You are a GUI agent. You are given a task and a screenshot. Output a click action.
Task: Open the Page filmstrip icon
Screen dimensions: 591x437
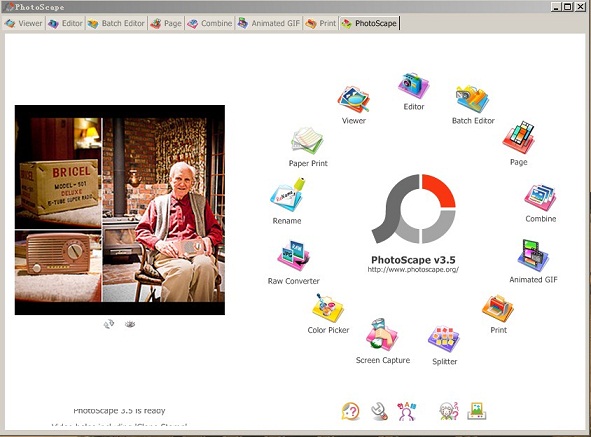pos(519,137)
